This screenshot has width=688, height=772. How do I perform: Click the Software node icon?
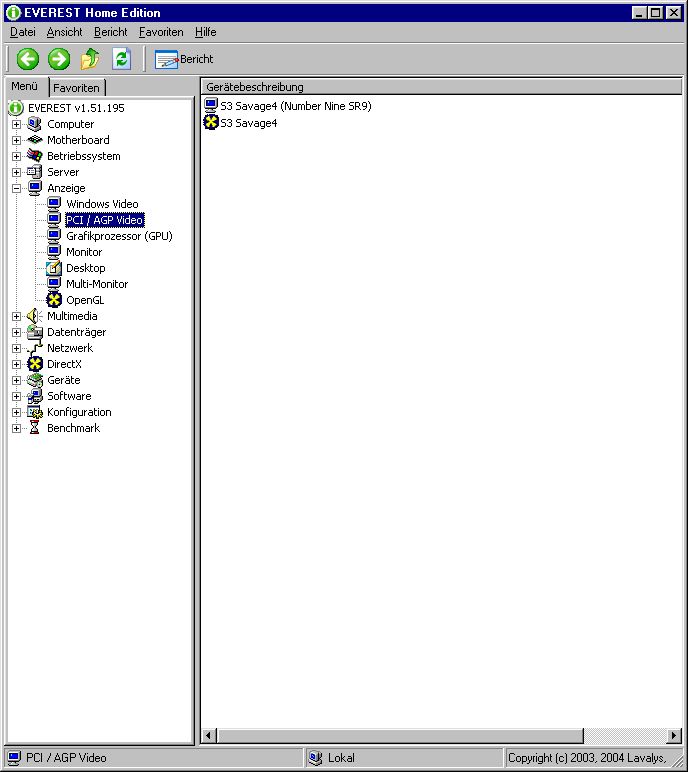point(34,396)
